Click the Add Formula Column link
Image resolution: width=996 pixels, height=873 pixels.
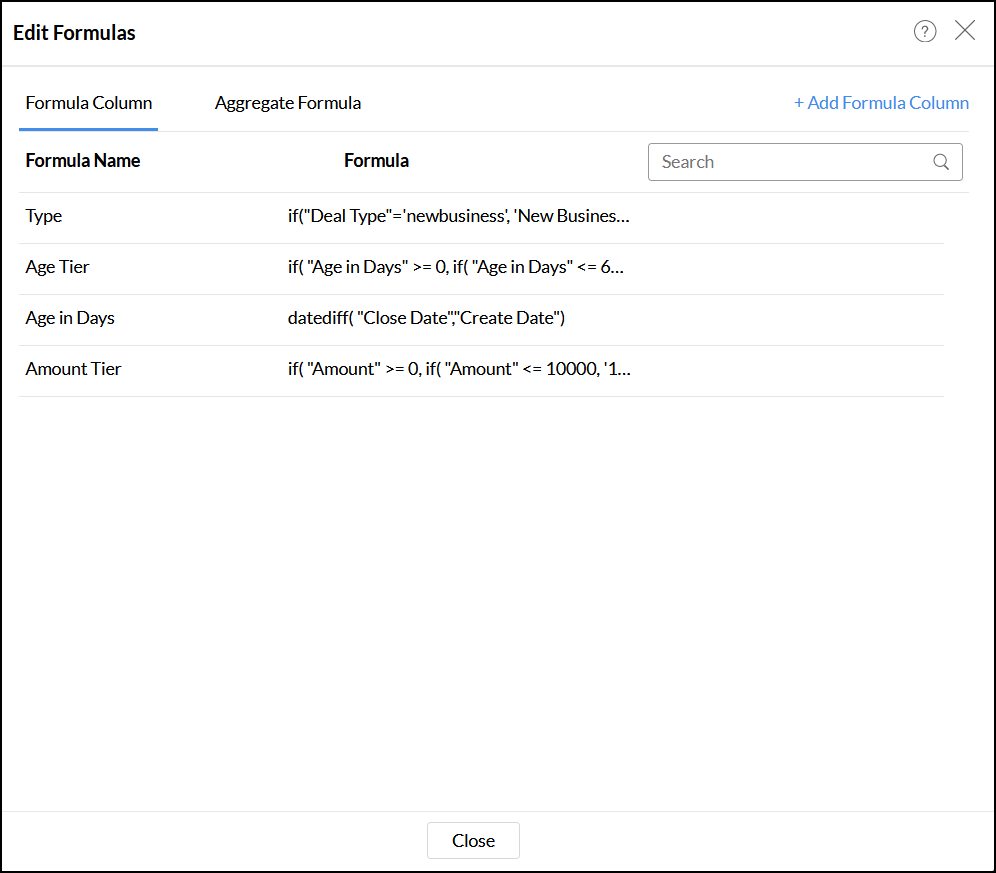pos(881,103)
